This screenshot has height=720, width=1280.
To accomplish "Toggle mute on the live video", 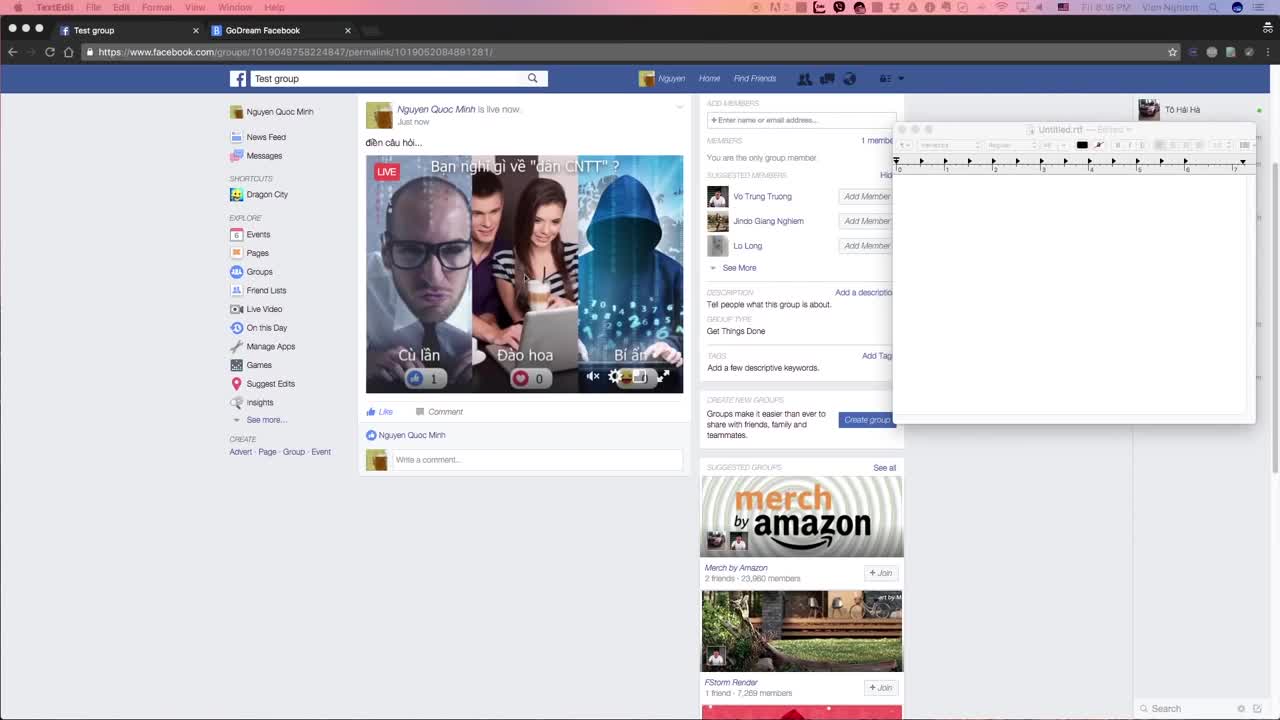I will pyautogui.click(x=593, y=377).
